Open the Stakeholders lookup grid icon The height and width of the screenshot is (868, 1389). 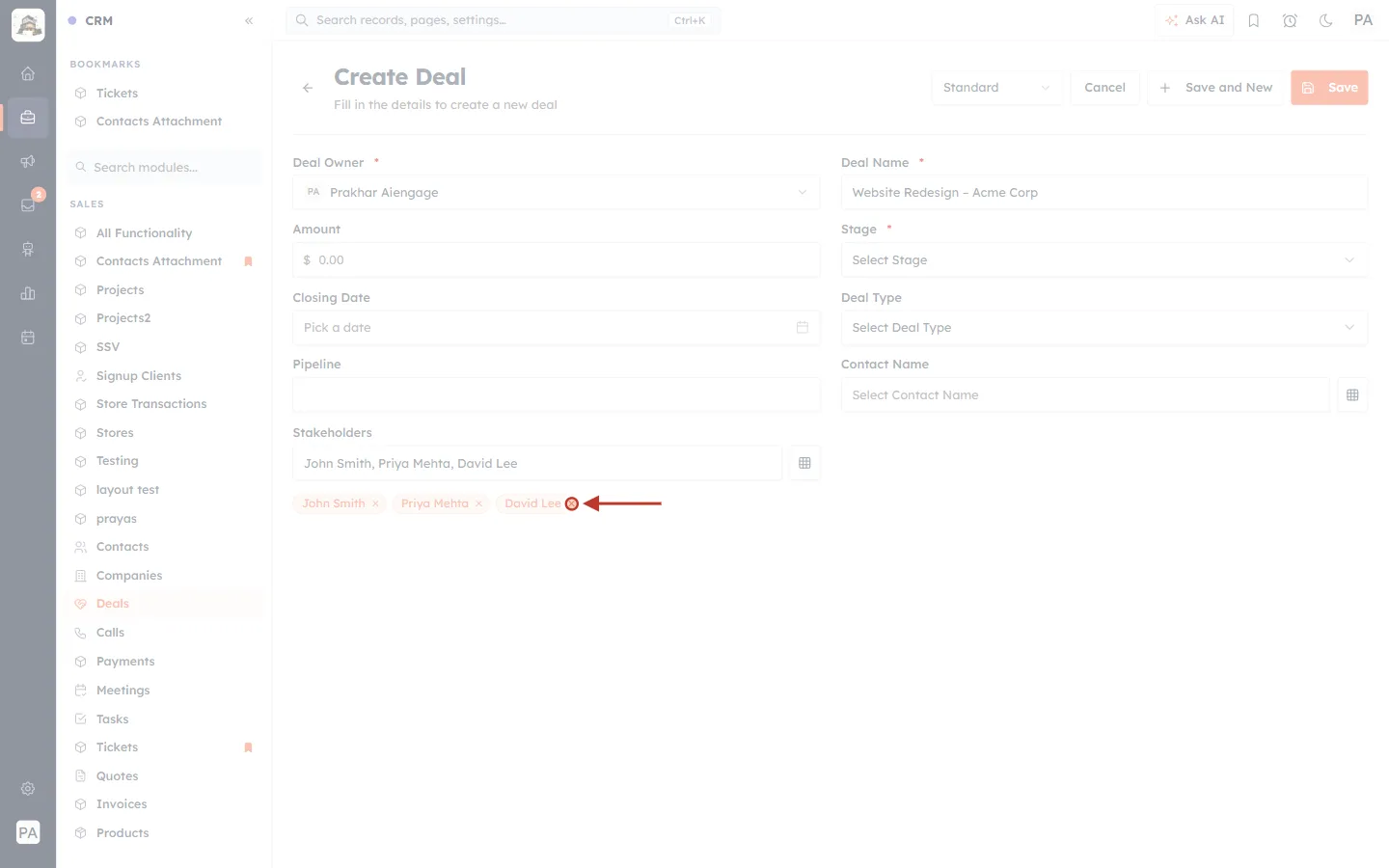[x=804, y=463]
